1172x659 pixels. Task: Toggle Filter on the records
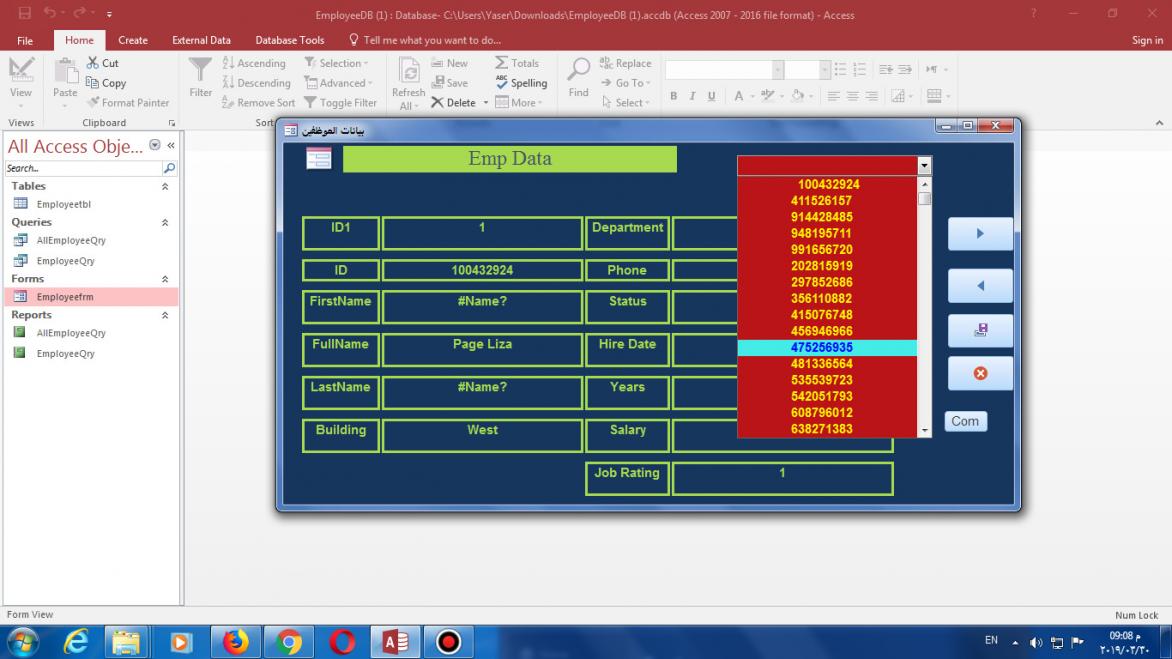(x=340, y=102)
